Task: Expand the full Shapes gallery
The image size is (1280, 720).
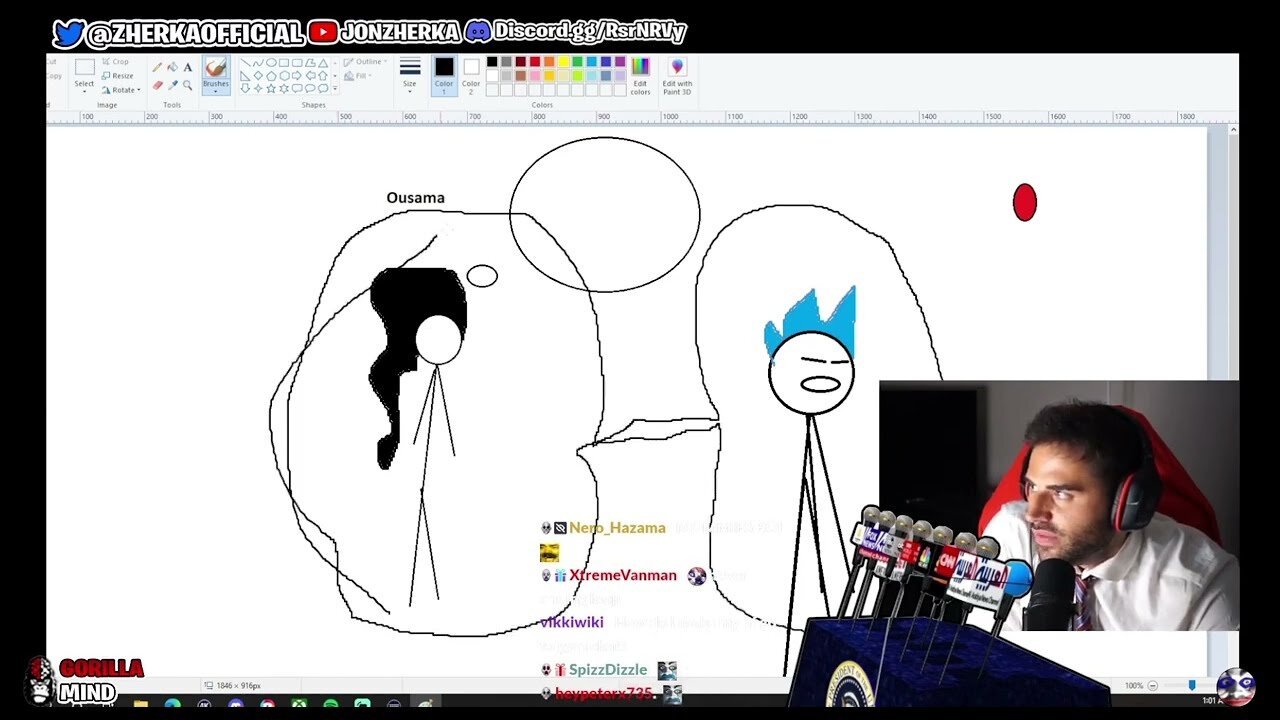Action: tap(335, 88)
